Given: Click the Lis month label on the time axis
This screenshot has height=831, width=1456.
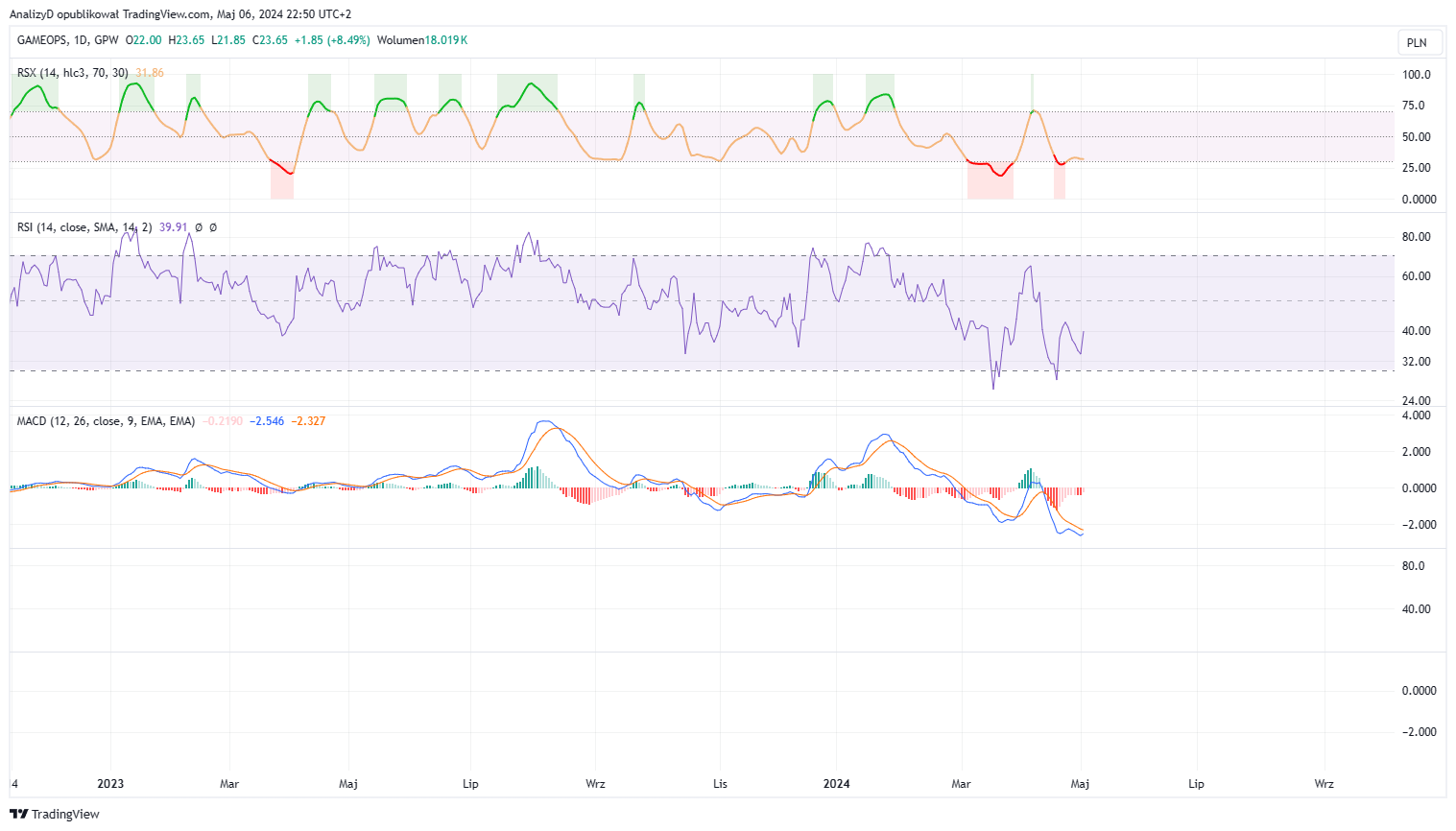Looking at the screenshot, I should [x=720, y=784].
